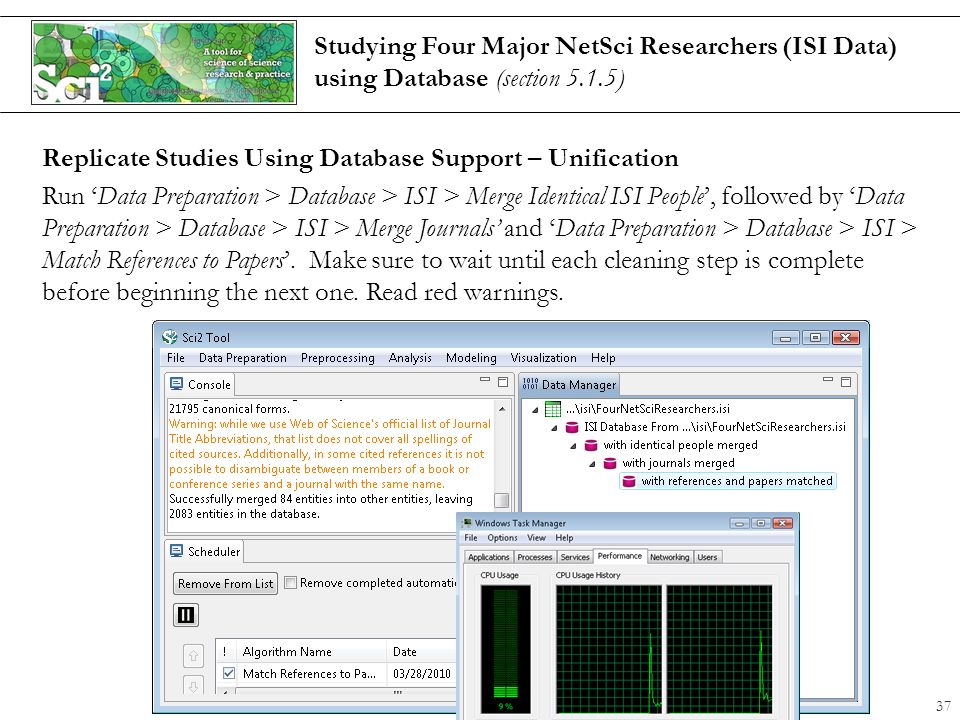
Task: Collapse the ISI Database From node
Action: coord(554,428)
